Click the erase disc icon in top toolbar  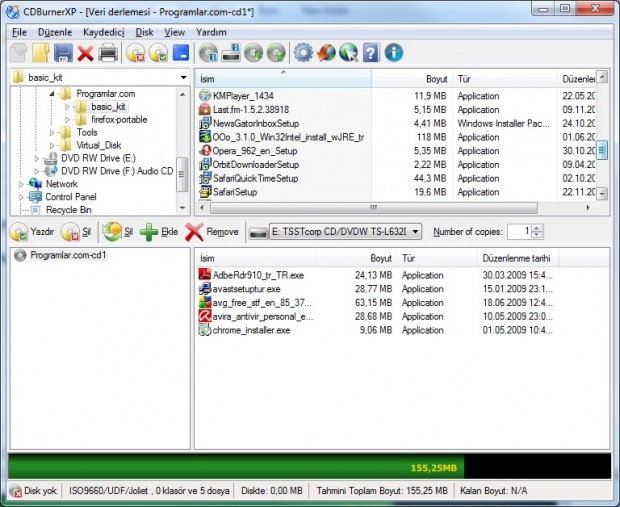(x=136, y=53)
